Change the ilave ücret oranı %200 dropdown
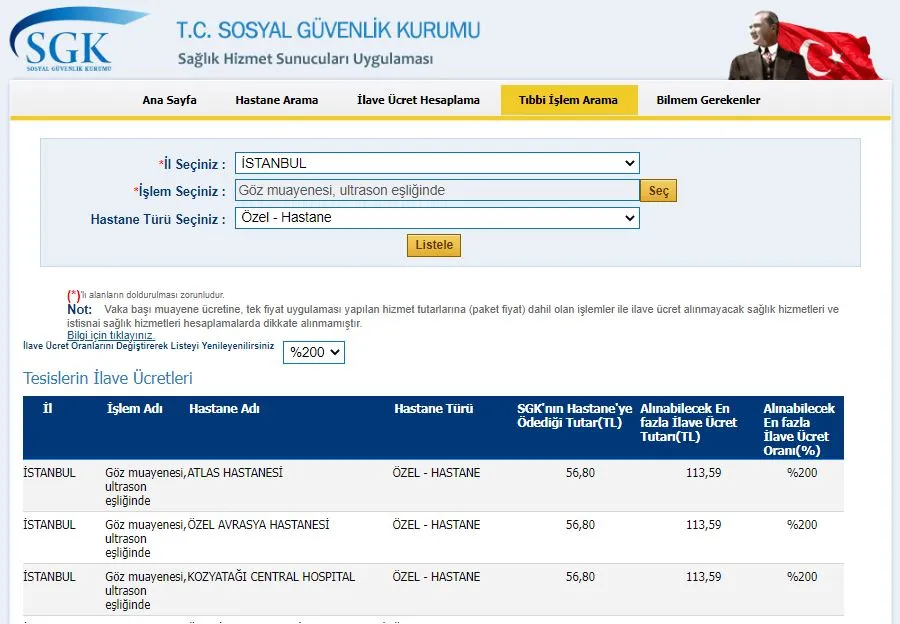Screen dimensions: 900x624 click(313, 352)
